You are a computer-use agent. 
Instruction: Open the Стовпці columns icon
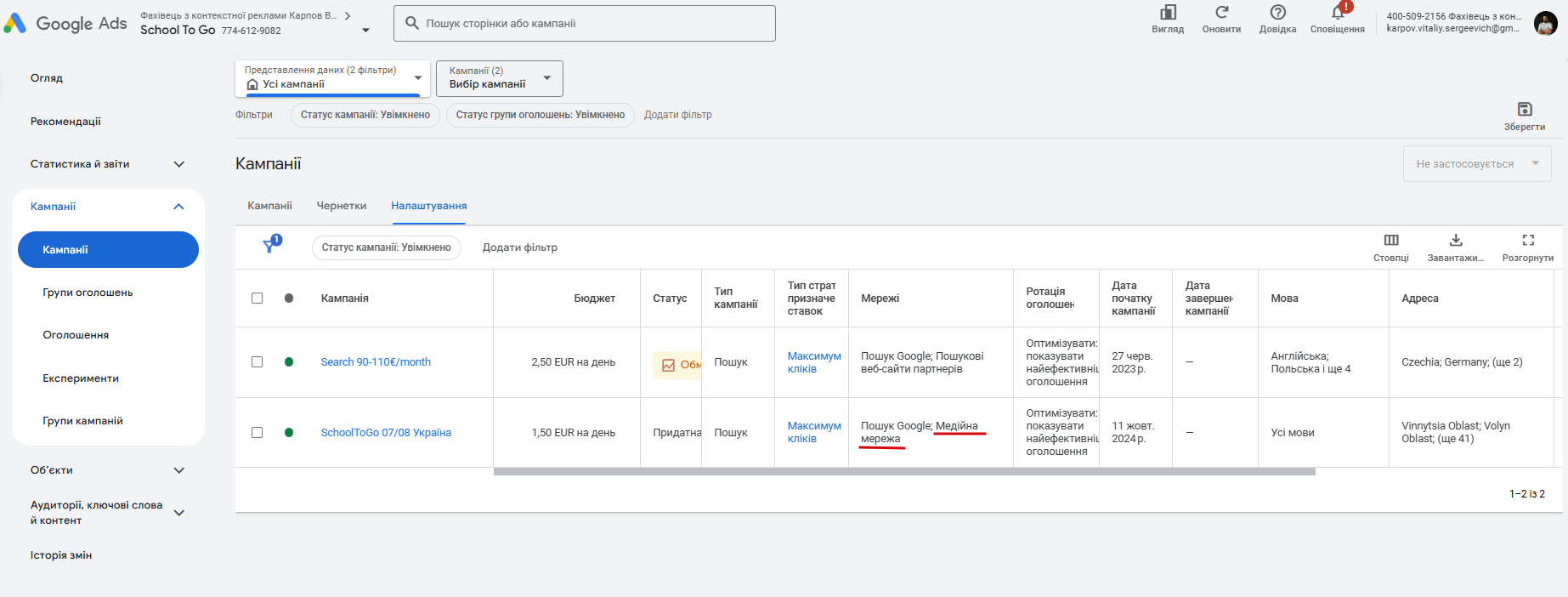[x=1391, y=240]
